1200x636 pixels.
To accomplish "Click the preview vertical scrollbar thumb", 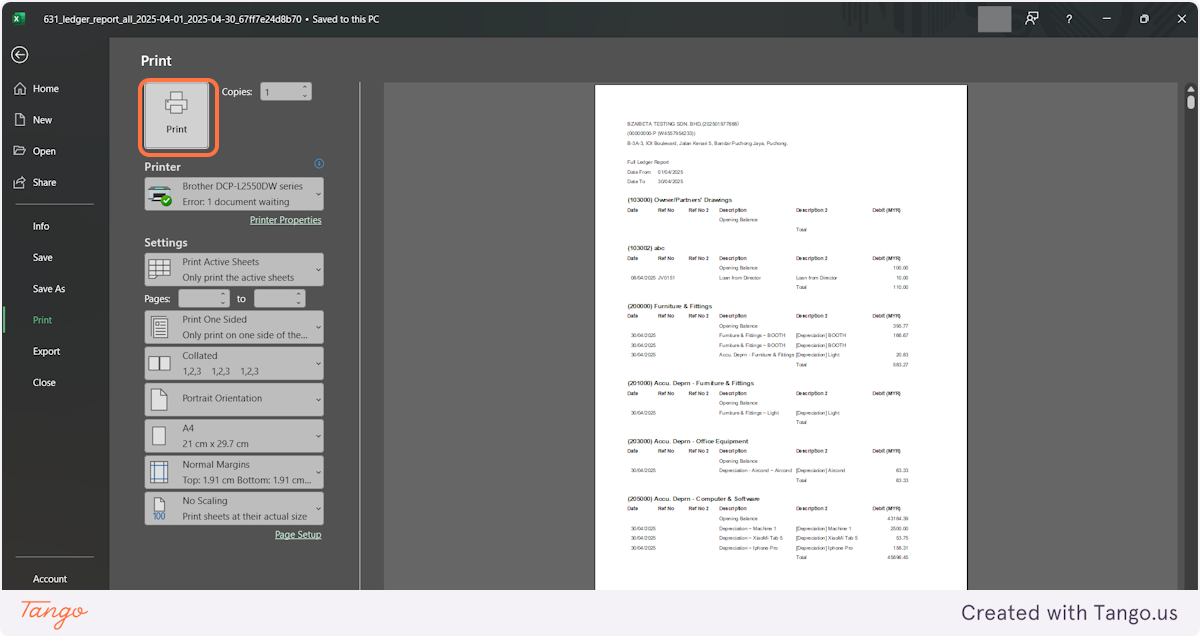I will [1190, 102].
